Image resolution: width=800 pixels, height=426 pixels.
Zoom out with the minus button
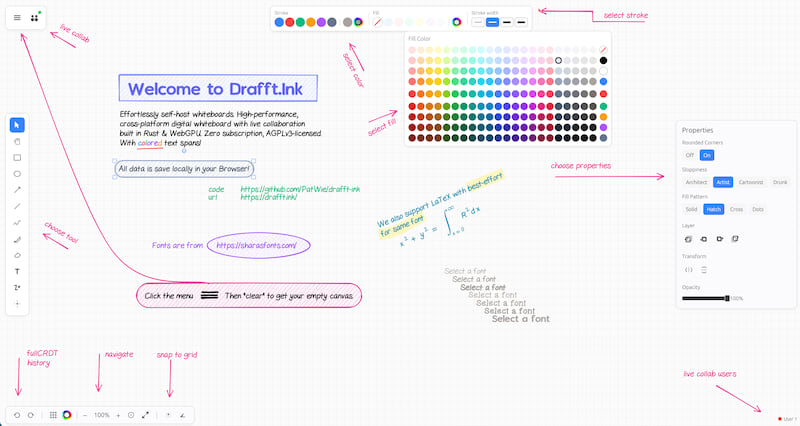pyautogui.click(x=85, y=415)
